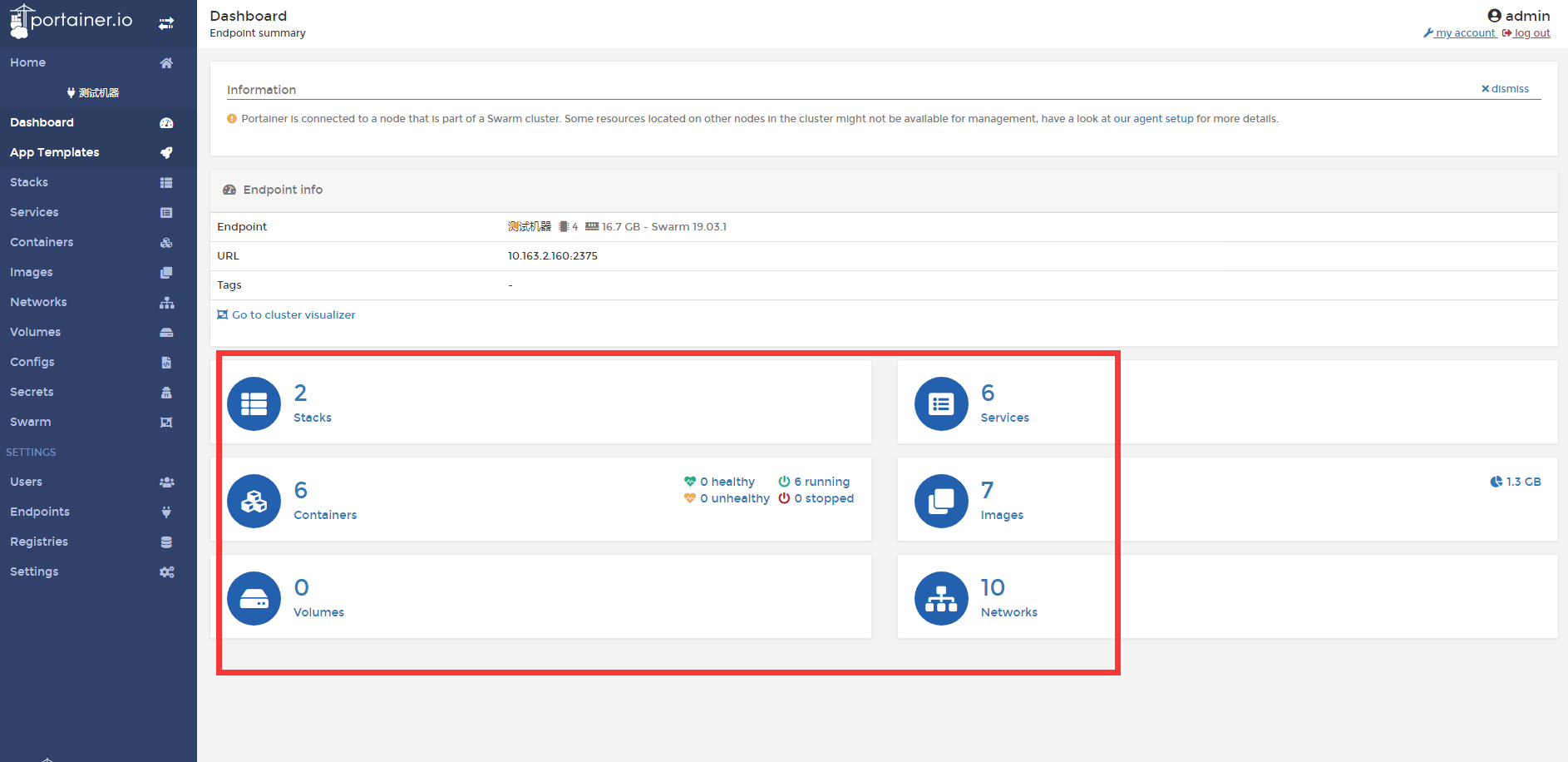
Task: Click the '0 stopped' container status
Action: tap(816, 498)
